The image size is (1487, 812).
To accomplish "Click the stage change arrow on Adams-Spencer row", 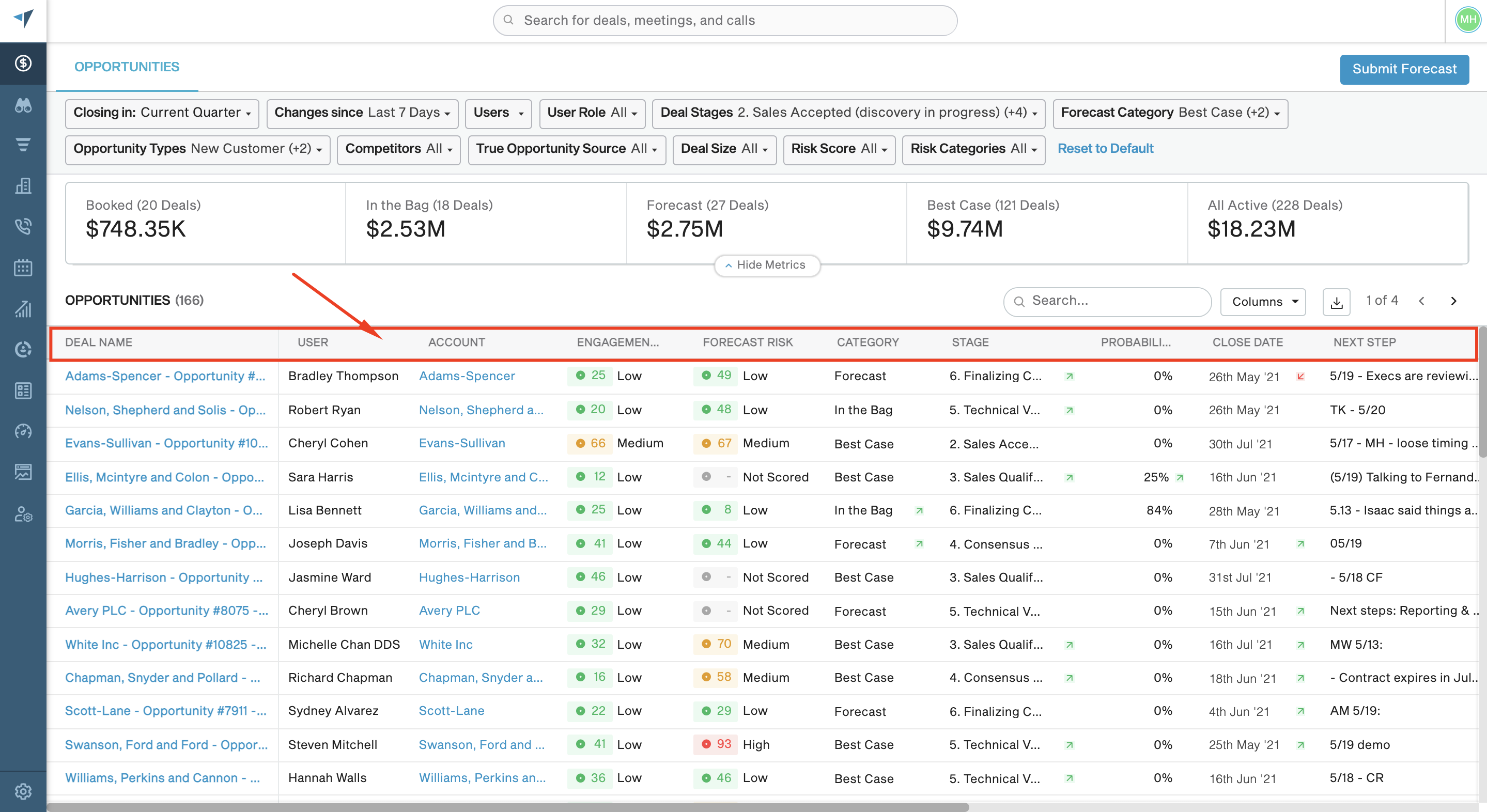I will [1069, 376].
